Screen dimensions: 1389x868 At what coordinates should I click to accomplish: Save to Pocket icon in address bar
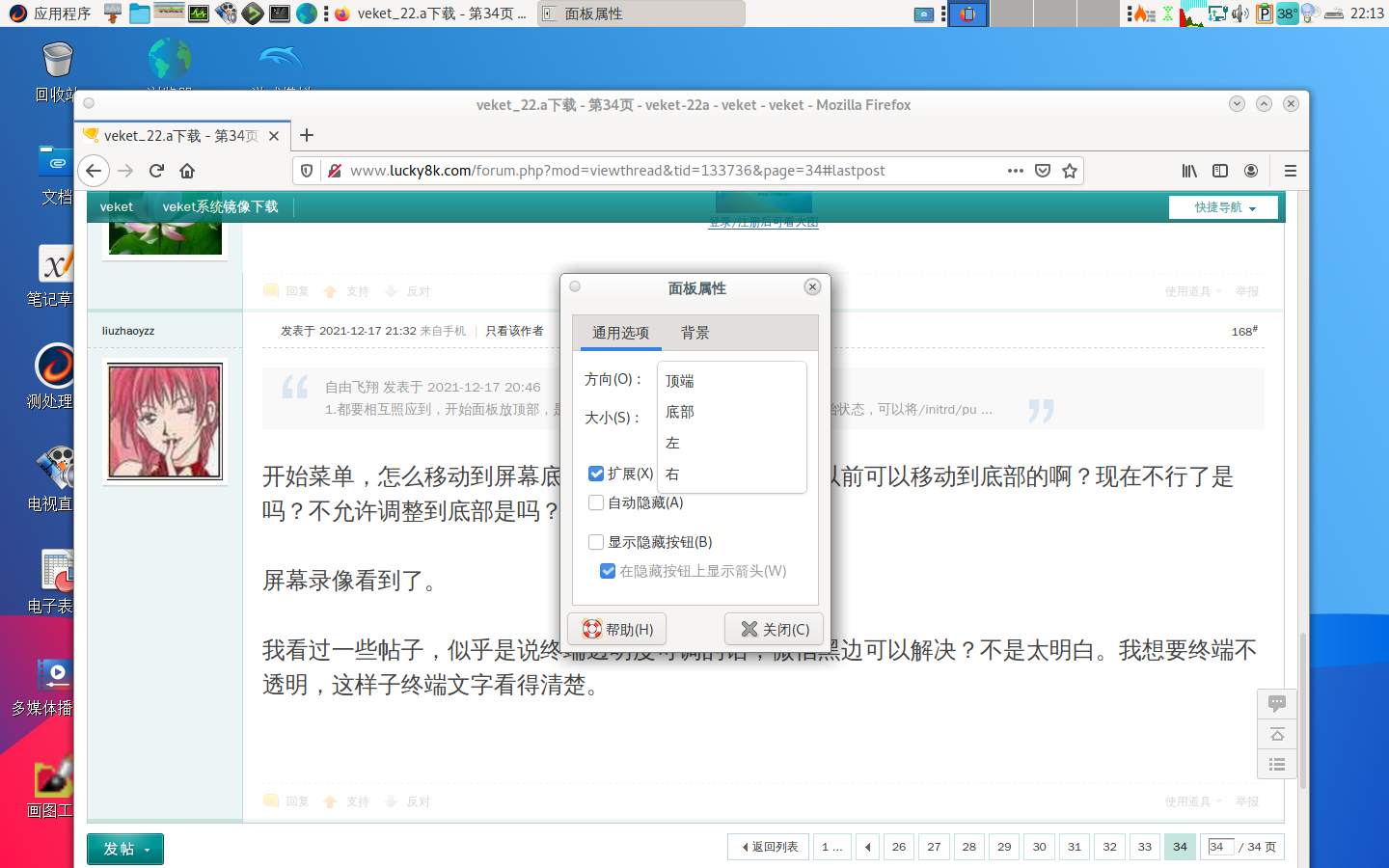tap(1043, 171)
